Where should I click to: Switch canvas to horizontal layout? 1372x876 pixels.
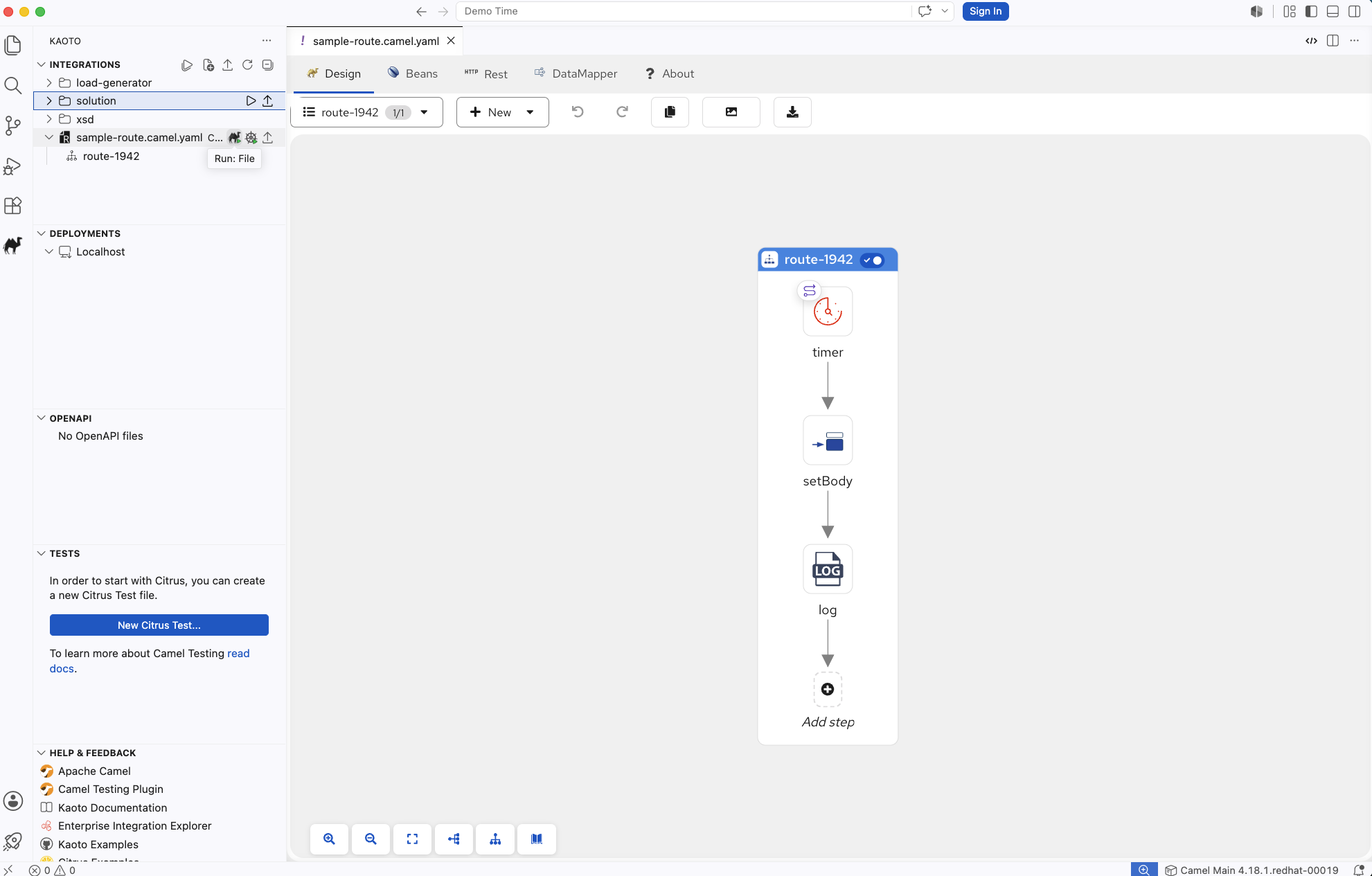coord(454,839)
